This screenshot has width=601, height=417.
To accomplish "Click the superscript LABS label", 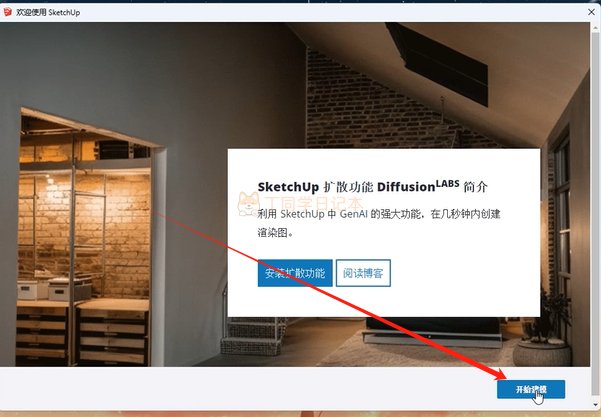I will click(x=447, y=183).
